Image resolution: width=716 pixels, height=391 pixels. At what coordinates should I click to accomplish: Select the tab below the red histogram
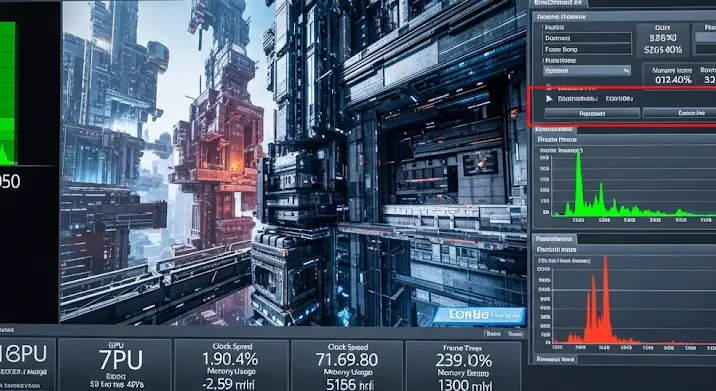[x=554, y=359]
